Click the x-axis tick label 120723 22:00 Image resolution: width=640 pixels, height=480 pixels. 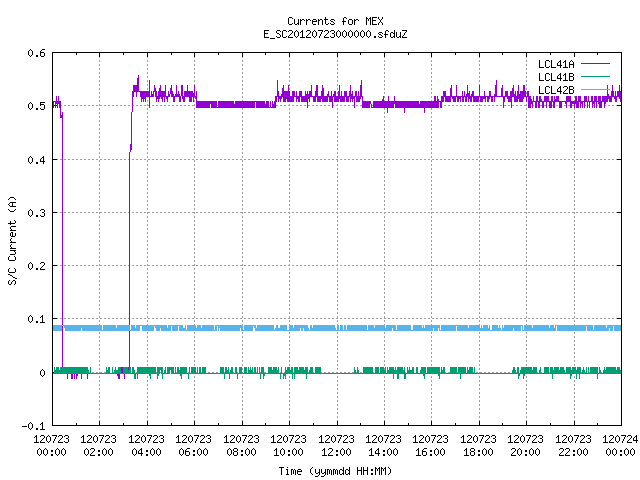pyautogui.click(x=573, y=446)
